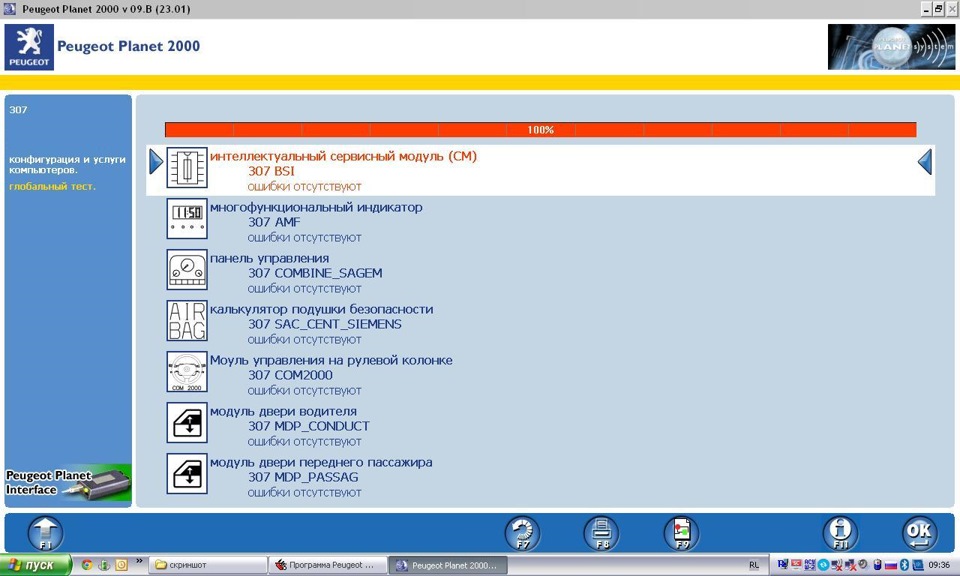The image size is (960, 576).
Task: Click '307 MDP_CONDUCT' text
Action: tap(309, 426)
